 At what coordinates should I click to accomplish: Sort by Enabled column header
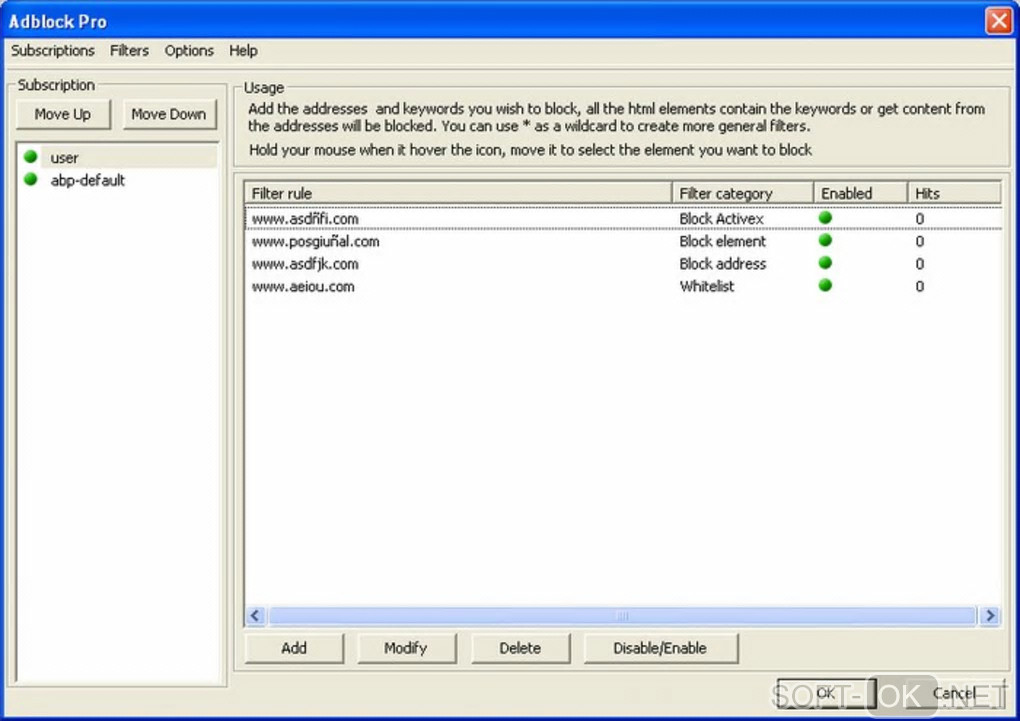(x=861, y=193)
